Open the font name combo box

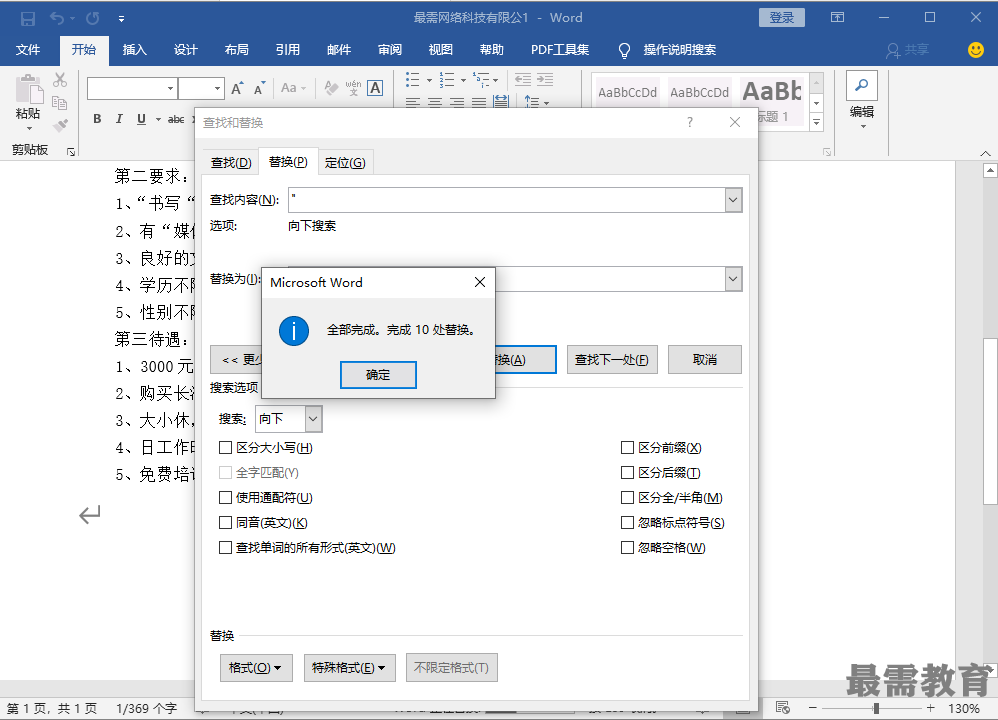click(x=132, y=88)
